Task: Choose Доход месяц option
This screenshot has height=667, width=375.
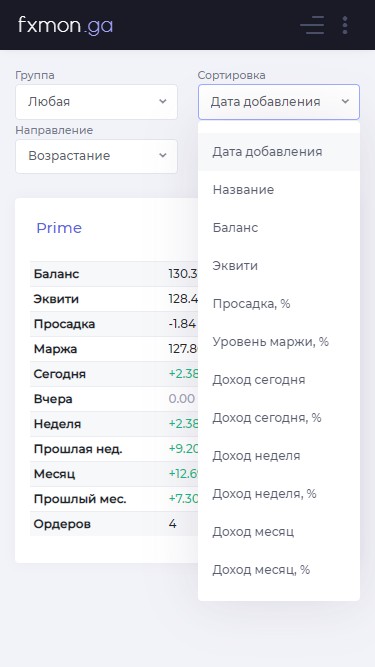Action: (279, 532)
